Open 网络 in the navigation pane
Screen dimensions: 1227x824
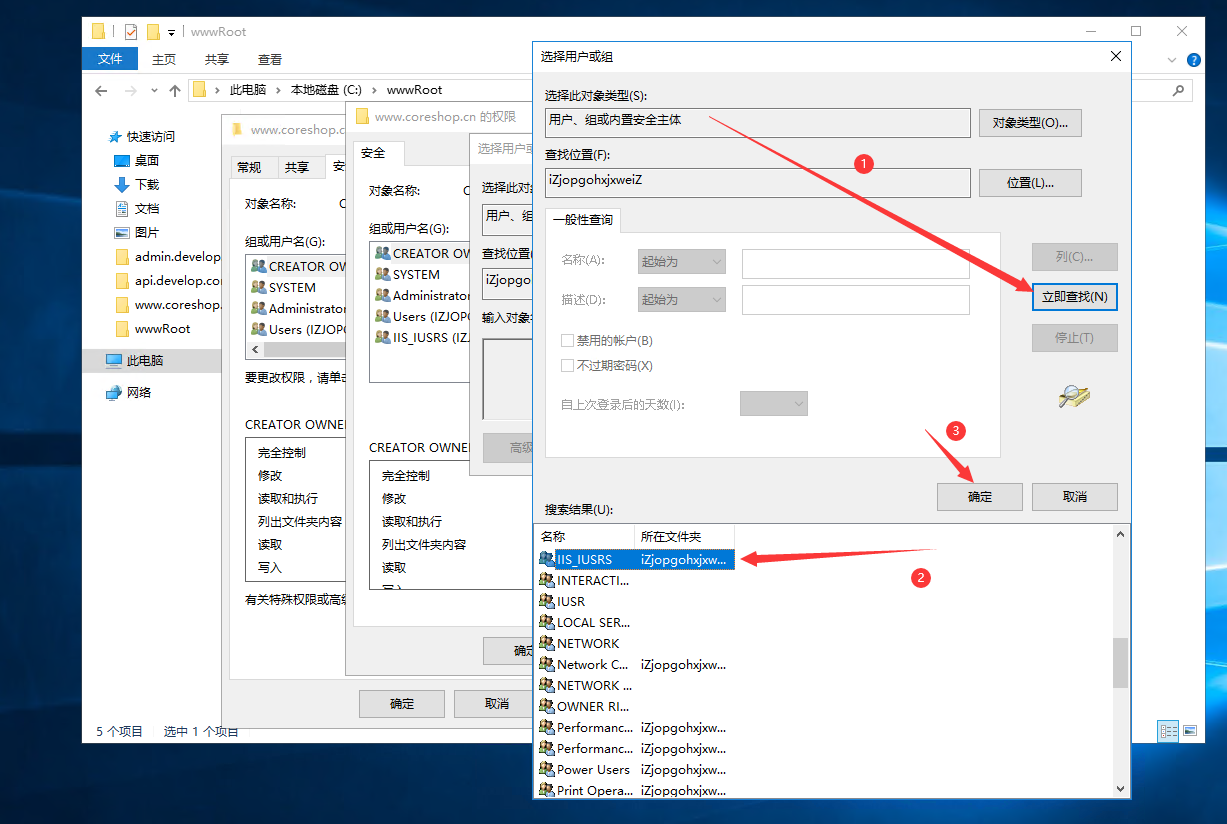pyautogui.click(x=139, y=392)
